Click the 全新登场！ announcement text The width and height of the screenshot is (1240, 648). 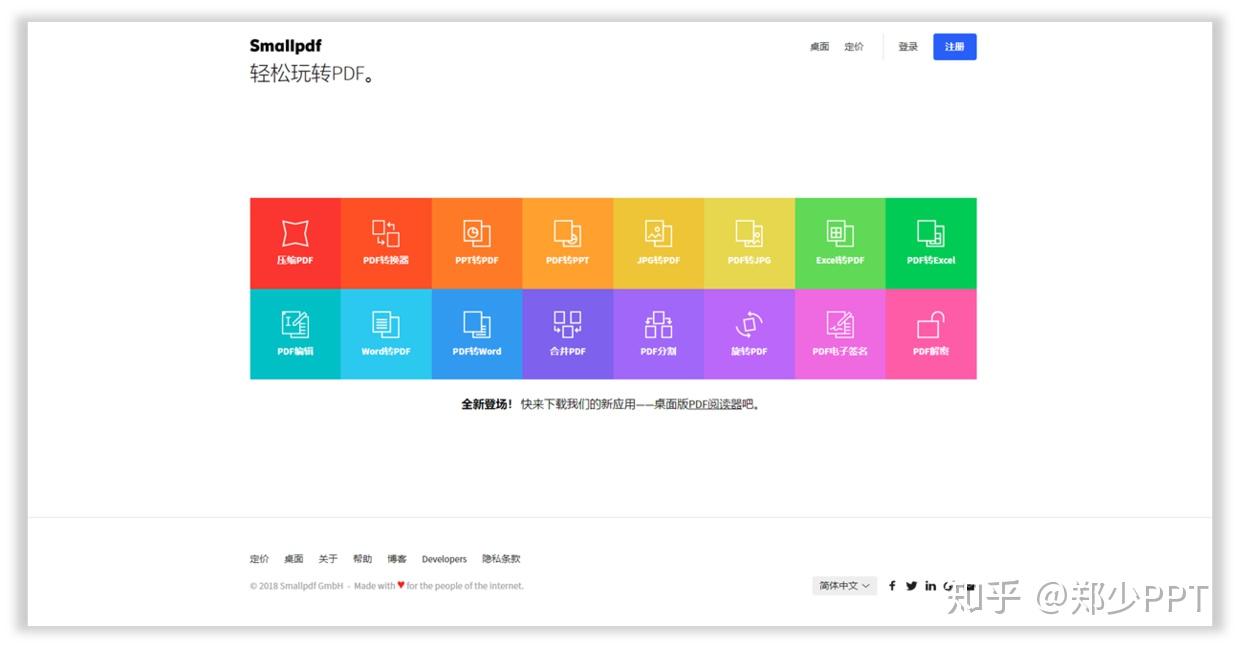tap(487, 405)
